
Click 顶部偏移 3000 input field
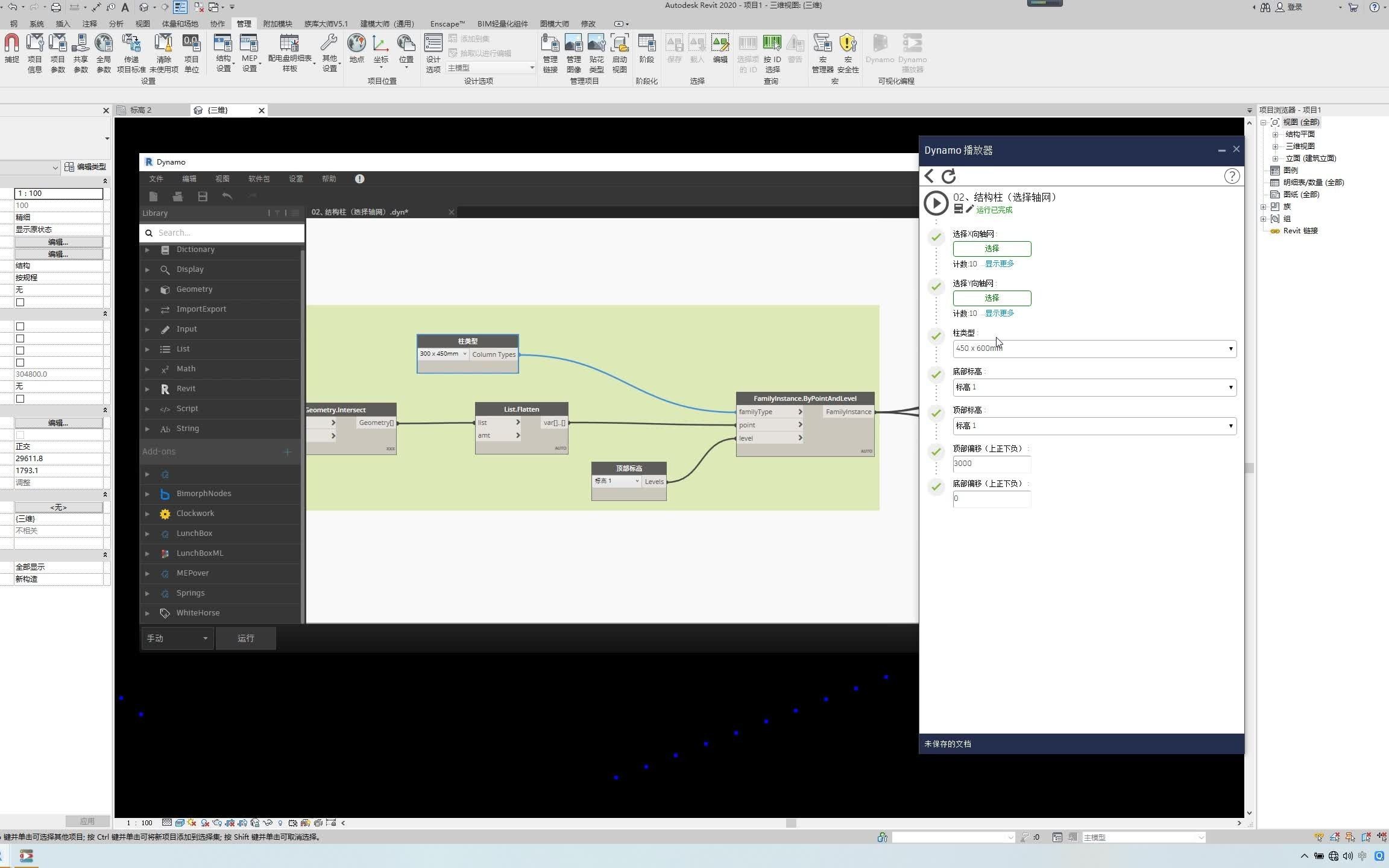pos(992,464)
